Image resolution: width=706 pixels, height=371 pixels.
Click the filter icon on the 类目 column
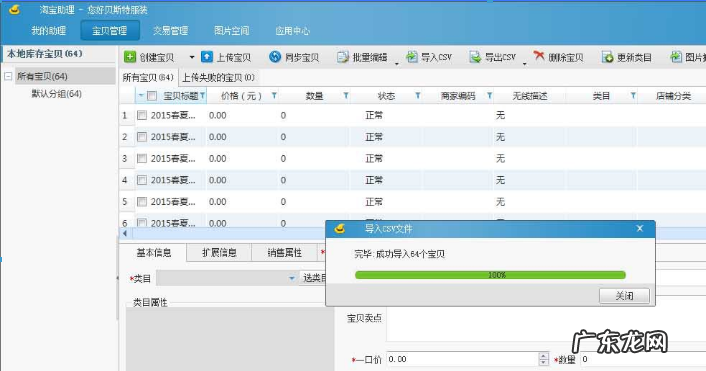coord(633,95)
